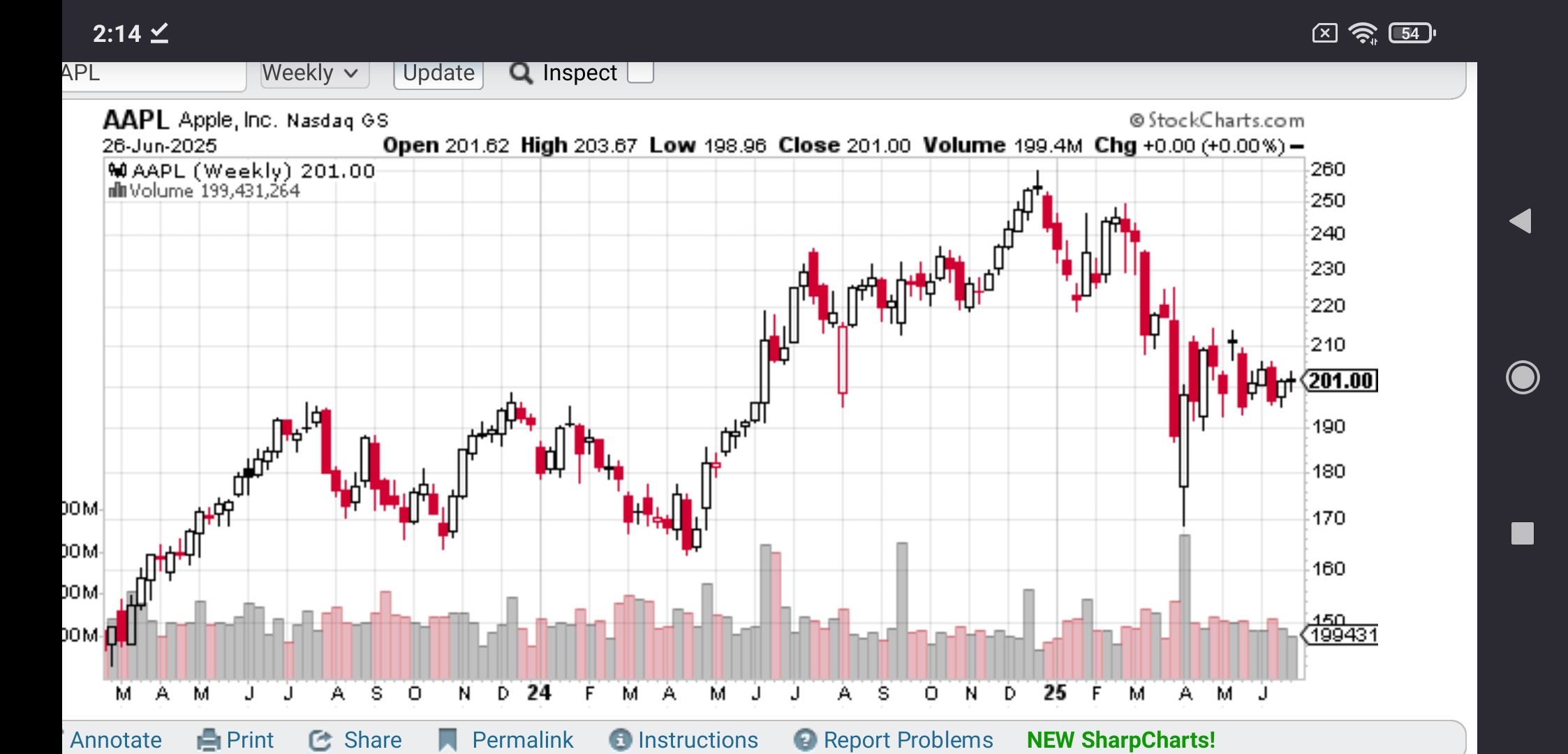
Task: Tap the Wi-Fi status icon
Action: tap(1363, 33)
